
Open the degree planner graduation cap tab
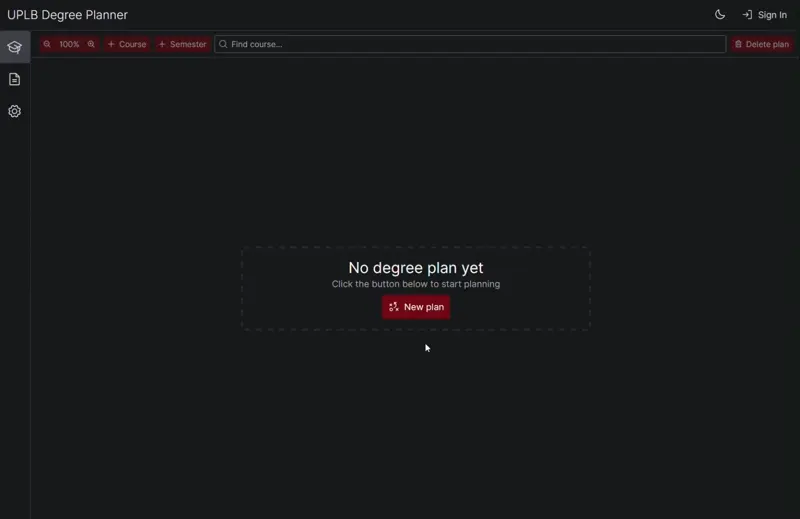click(x=15, y=47)
